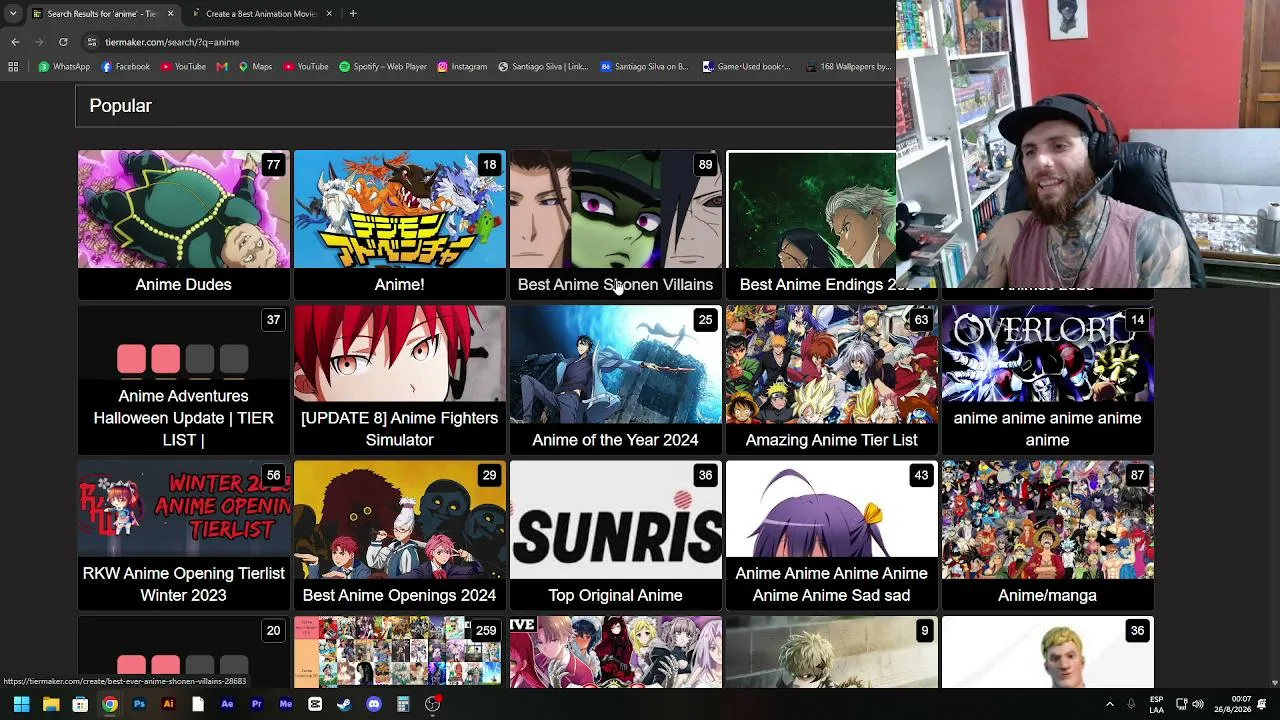
Task: Show hidden system tray icons
Action: pyautogui.click(x=1109, y=704)
